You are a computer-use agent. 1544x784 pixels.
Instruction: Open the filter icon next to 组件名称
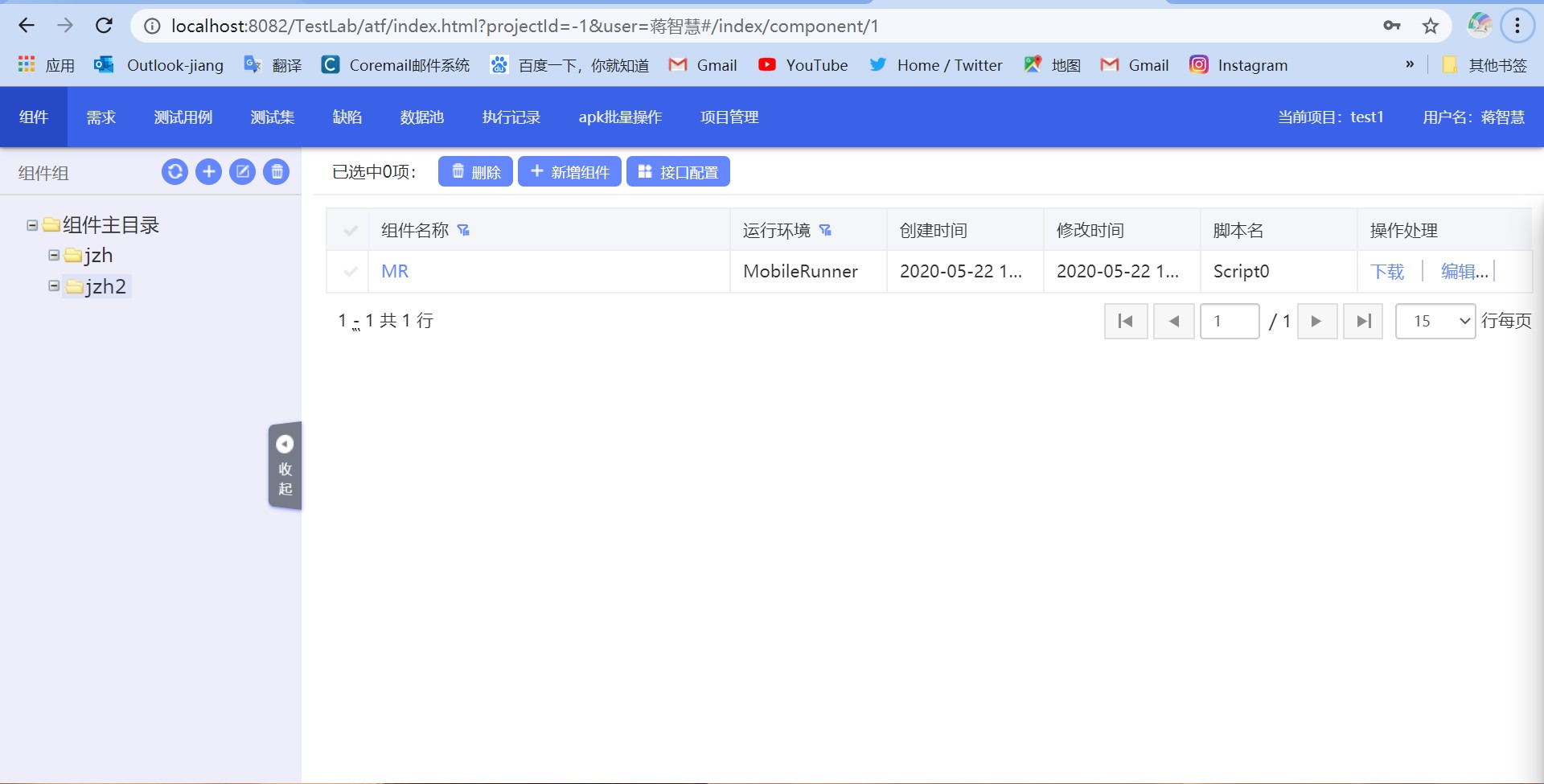point(464,230)
